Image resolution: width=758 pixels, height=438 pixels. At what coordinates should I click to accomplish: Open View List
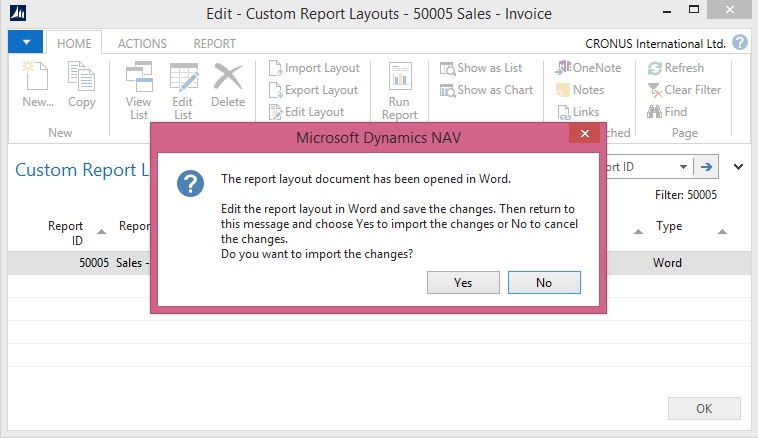(139, 90)
